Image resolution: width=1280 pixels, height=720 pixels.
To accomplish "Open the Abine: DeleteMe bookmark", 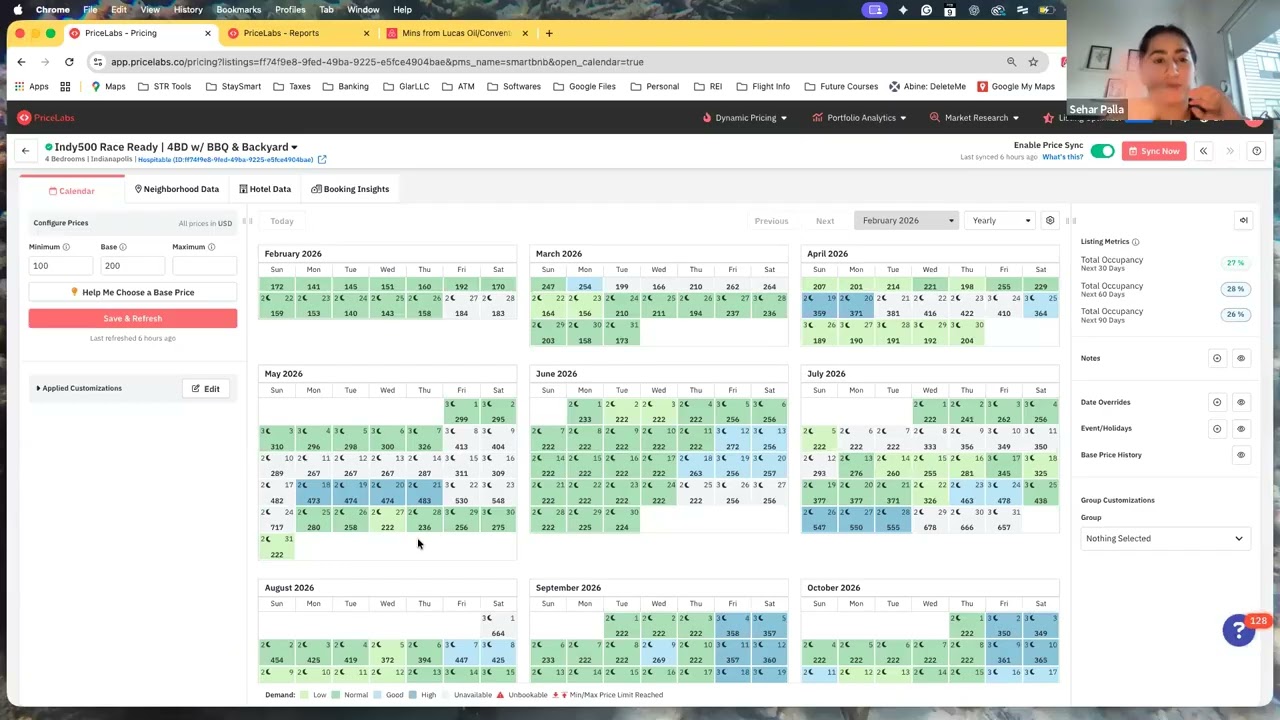I will point(927,86).
